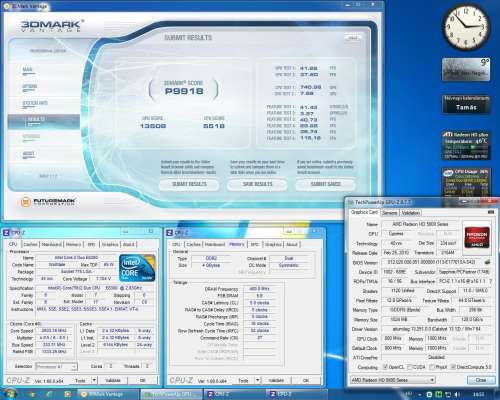Click the GPU-Z screenshot camera icon
The height and width of the screenshot is (400, 500).
(491, 212)
